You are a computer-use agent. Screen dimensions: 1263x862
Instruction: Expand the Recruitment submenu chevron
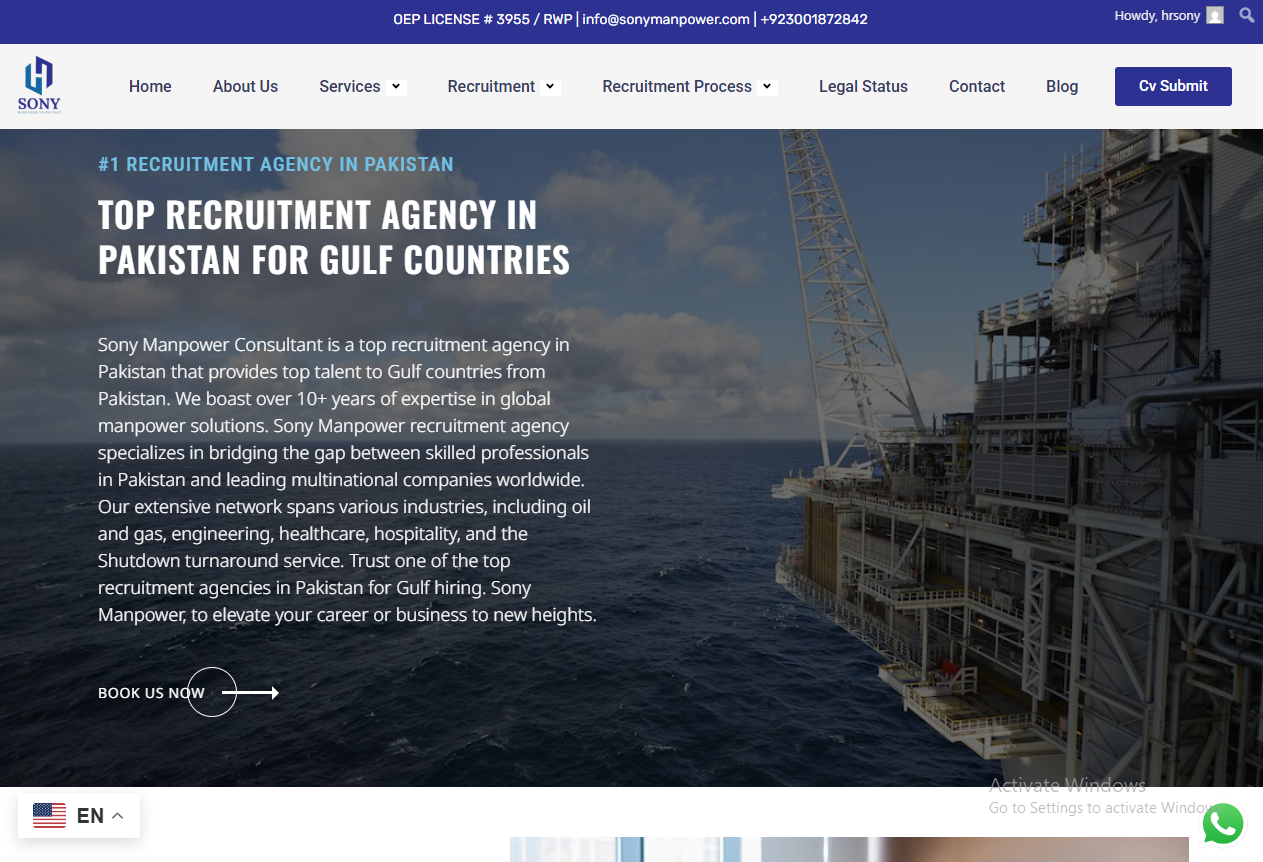click(x=550, y=87)
